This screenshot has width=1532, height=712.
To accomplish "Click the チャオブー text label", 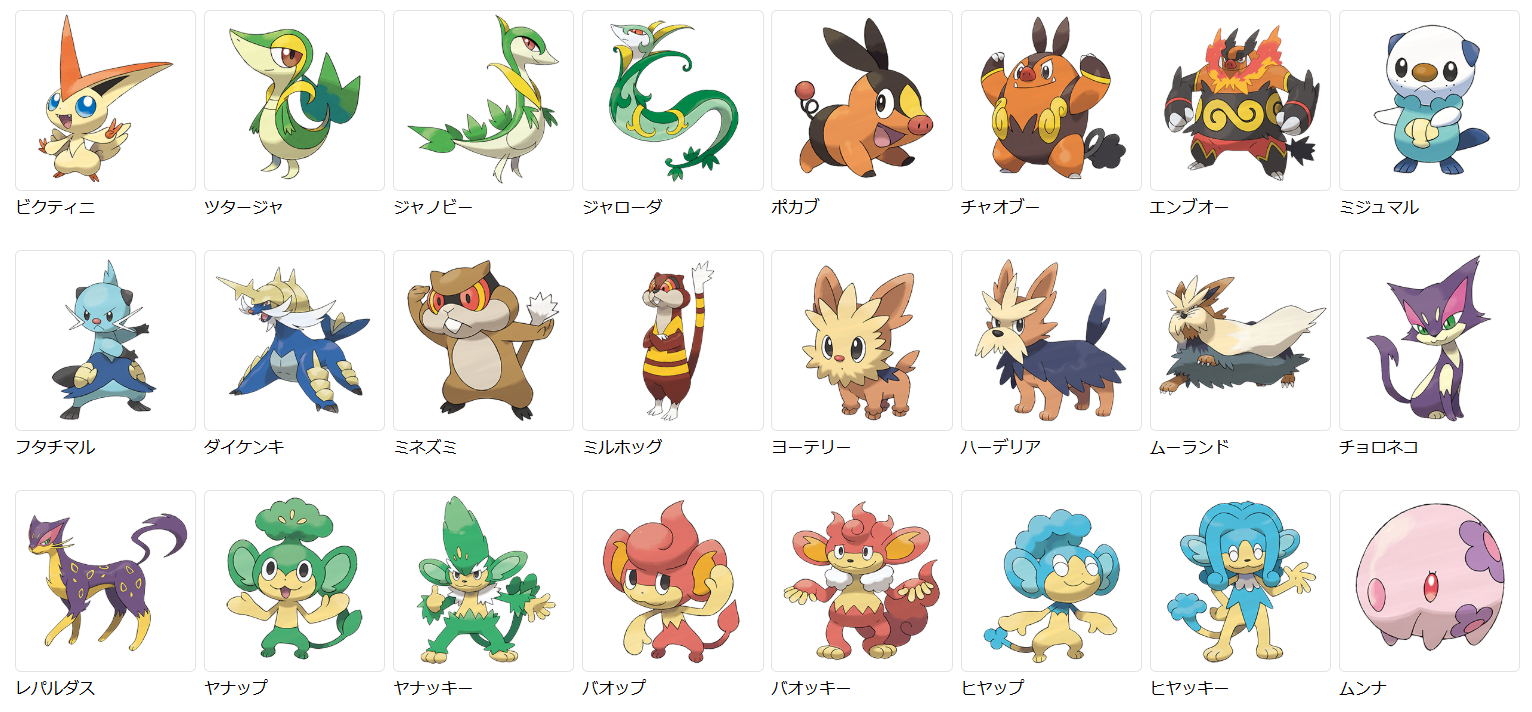I will [x=1000, y=207].
